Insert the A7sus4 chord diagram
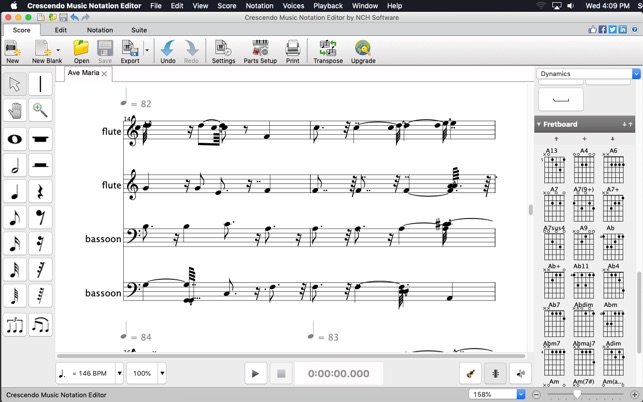 tap(554, 243)
